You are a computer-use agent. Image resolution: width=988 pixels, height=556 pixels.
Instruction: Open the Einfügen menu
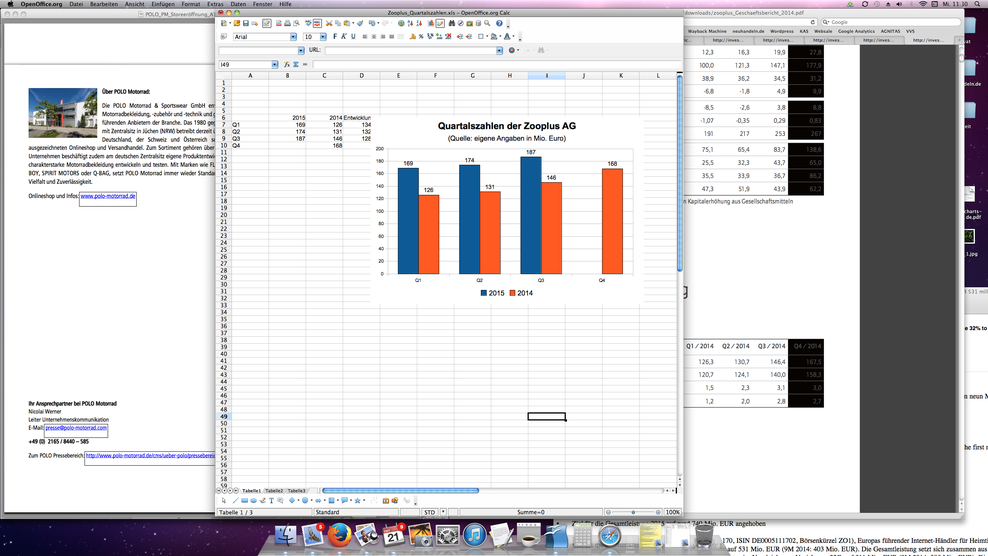tap(163, 4)
